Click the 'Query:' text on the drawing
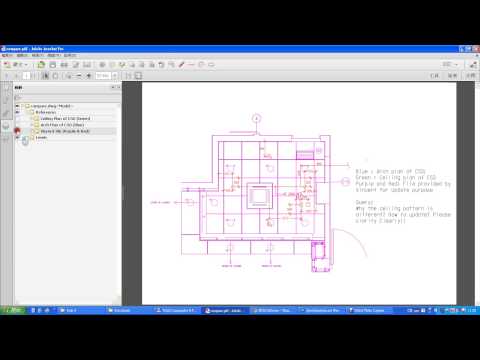Image resolution: width=480 pixels, height=360 pixels. (x=365, y=202)
